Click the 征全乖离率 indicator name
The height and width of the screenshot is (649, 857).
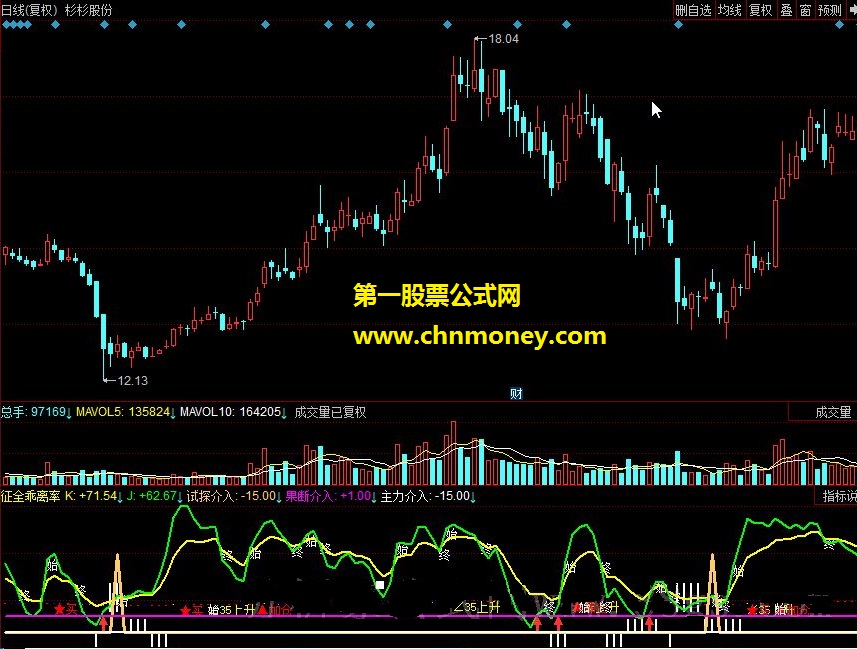coord(31,496)
